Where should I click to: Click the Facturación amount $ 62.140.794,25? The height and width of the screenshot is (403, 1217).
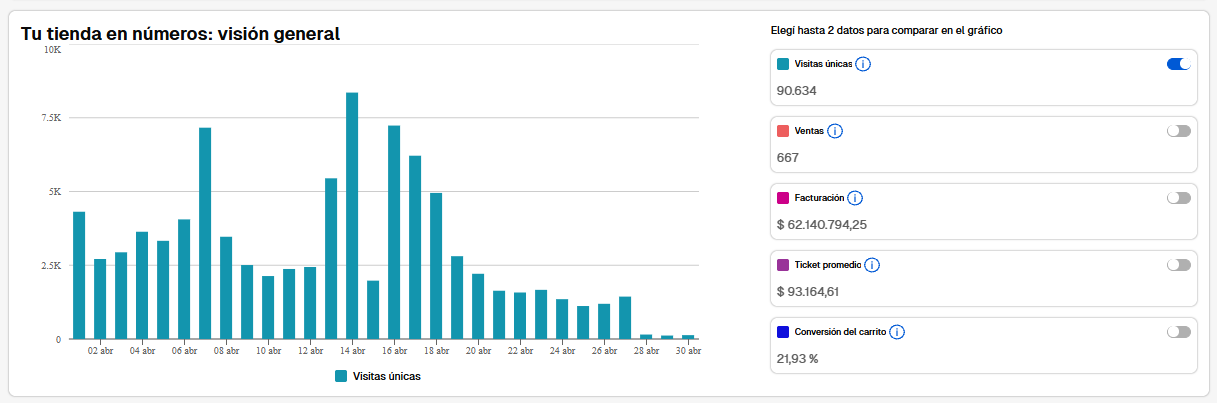(x=822, y=224)
